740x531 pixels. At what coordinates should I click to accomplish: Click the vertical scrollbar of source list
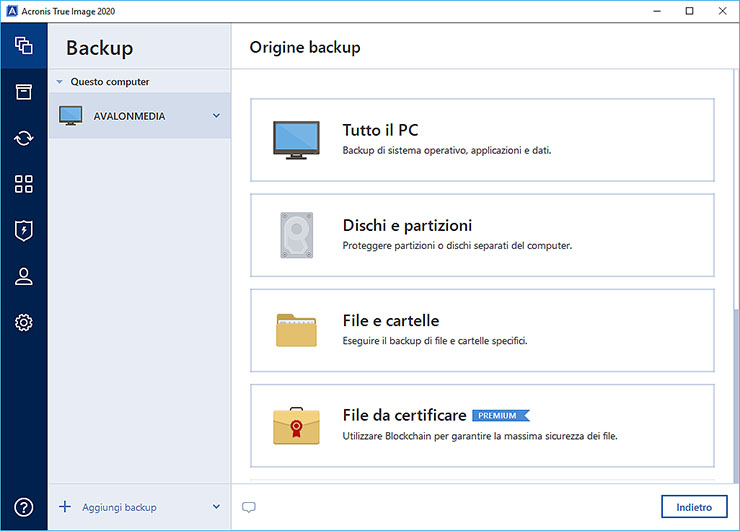click(x=735, y=390)
